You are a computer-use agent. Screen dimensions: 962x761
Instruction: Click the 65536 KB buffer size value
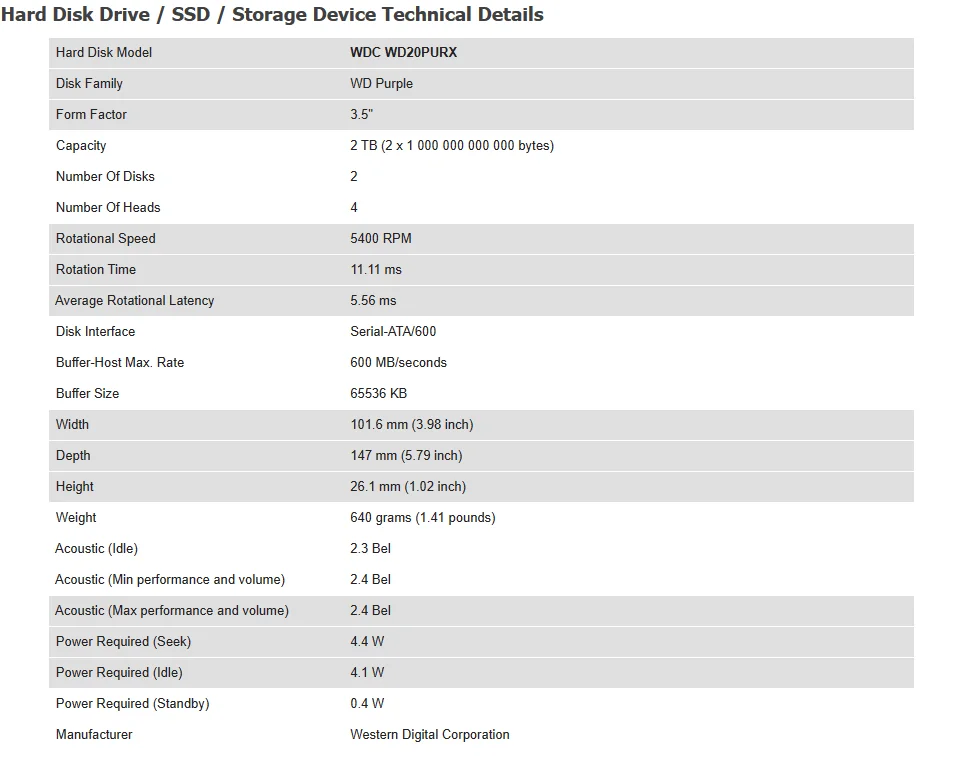click(x=378, y=393)
